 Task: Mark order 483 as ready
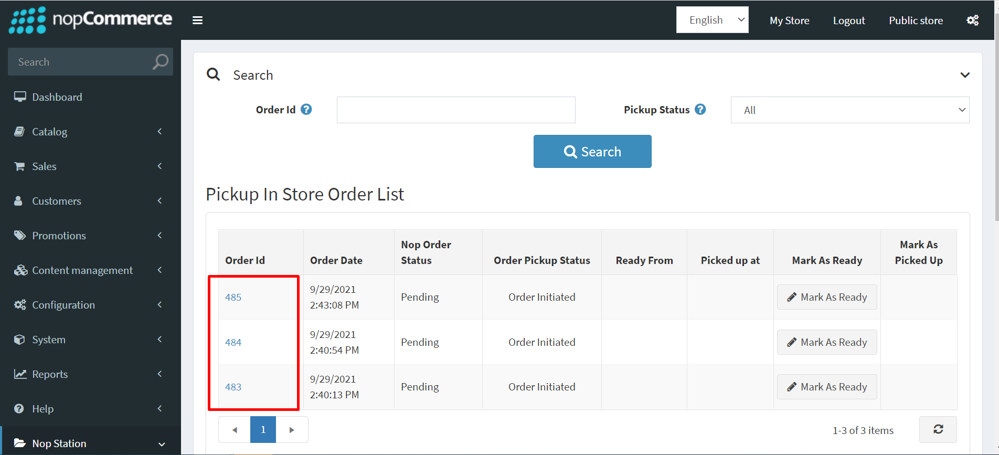(827, 387)
